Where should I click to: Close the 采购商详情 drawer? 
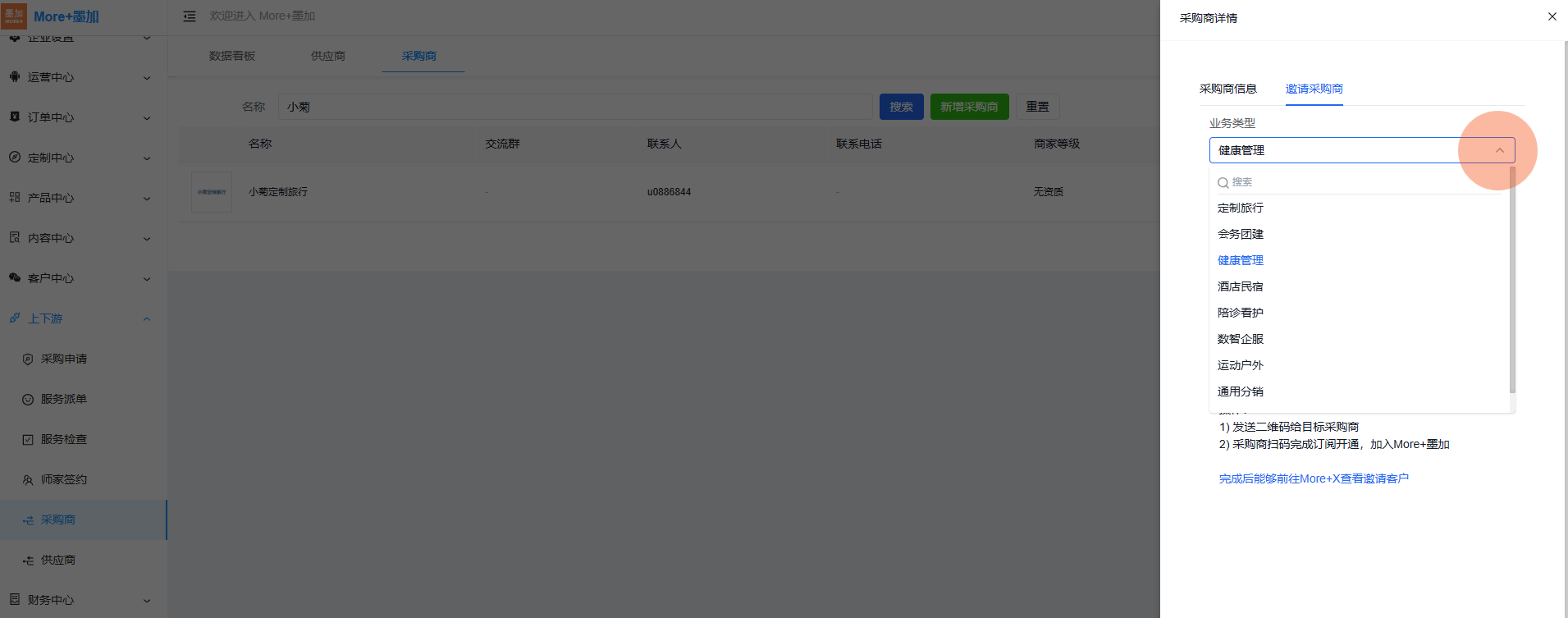tap(1552, 16)
